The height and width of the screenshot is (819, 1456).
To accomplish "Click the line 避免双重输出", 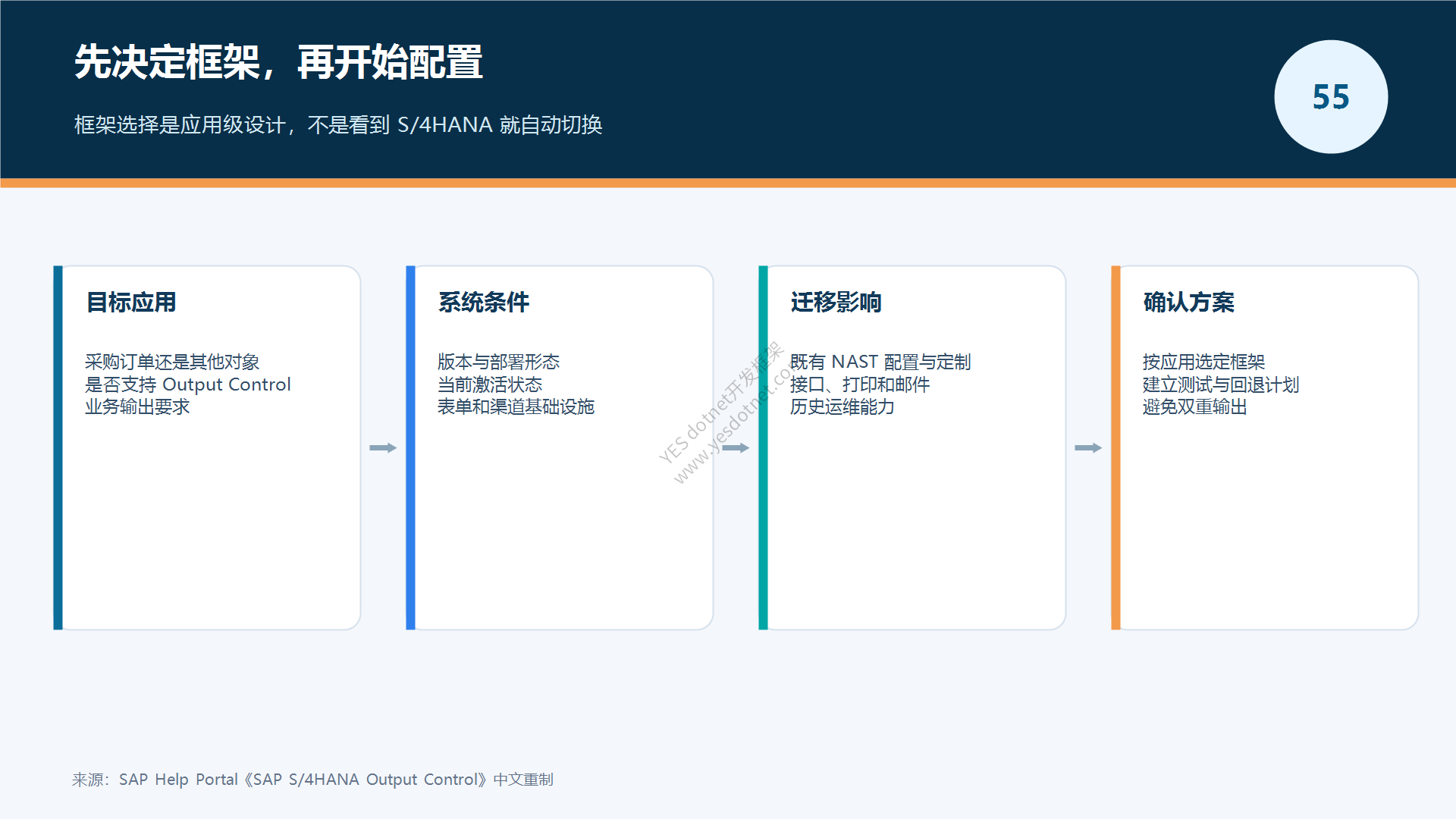I will 1194,406.
